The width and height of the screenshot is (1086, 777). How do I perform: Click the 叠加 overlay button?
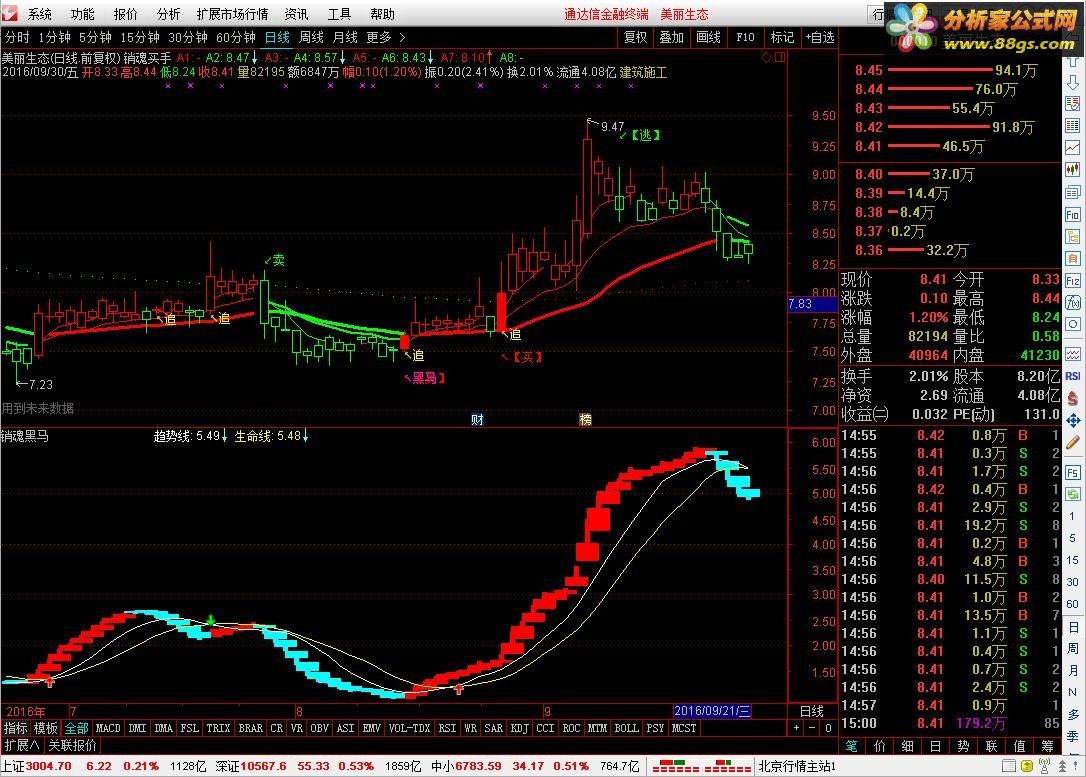point(671,37)
